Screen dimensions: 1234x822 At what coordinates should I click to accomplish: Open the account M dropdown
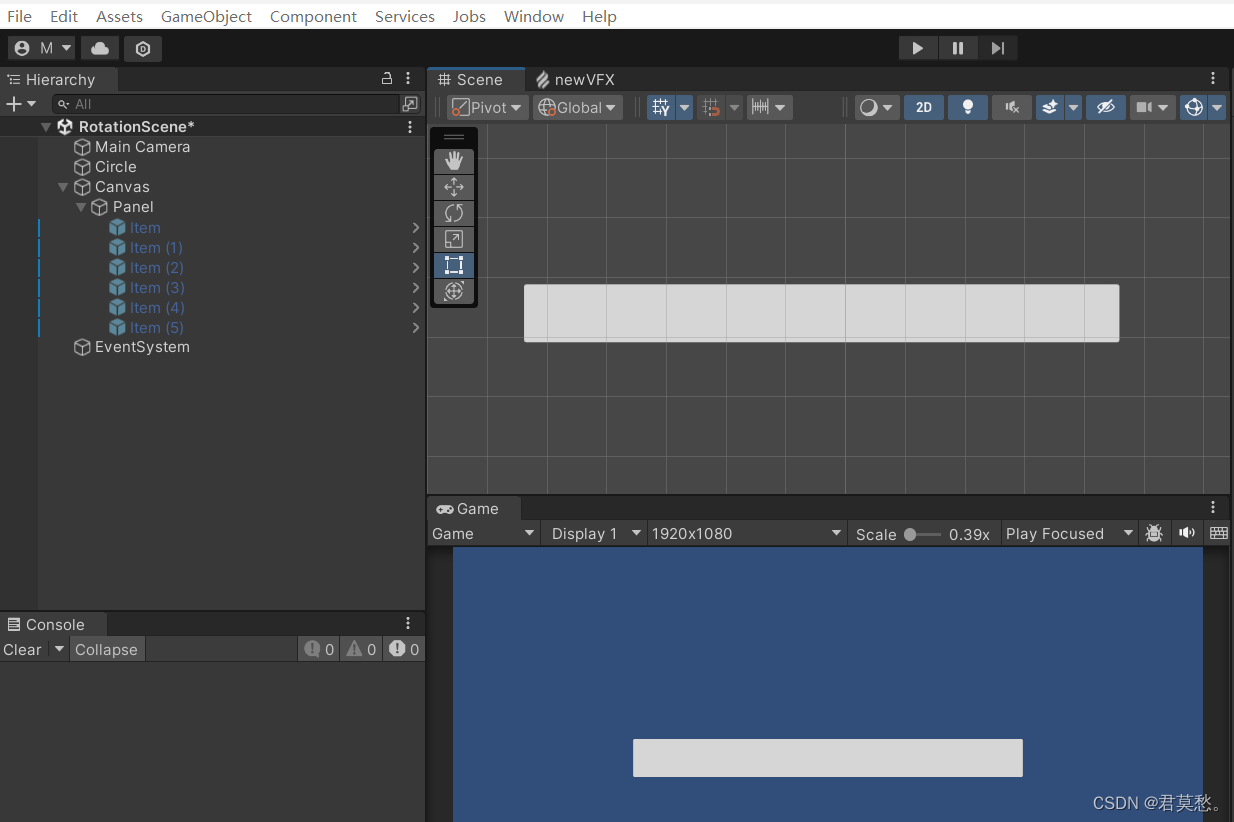pyautogui.click(x=42, y=48)
